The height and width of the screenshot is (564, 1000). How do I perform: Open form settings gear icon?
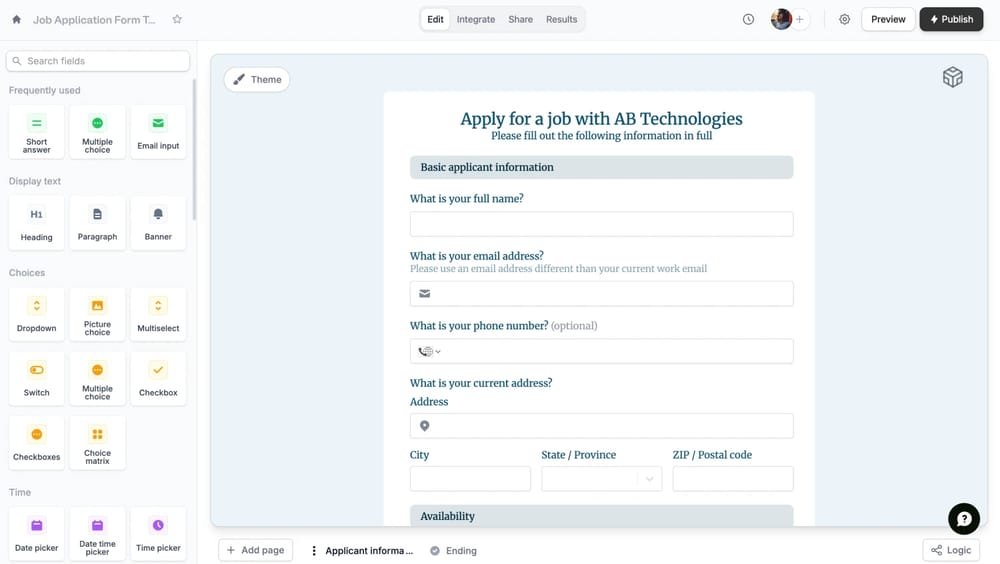pyautogui.click(x=844, y=19)
